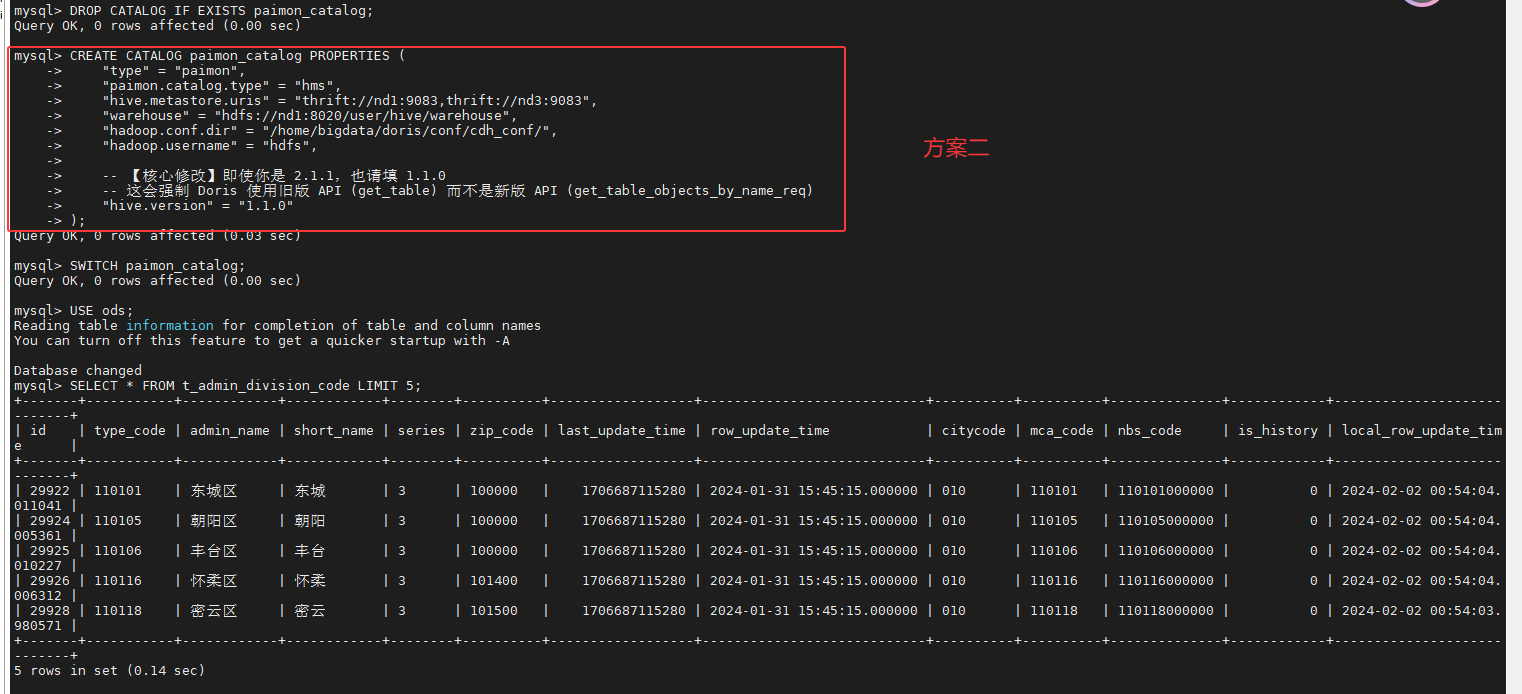
Task: Click id cell '29922'
Action: pyautogui.click(x=50, y=491)
